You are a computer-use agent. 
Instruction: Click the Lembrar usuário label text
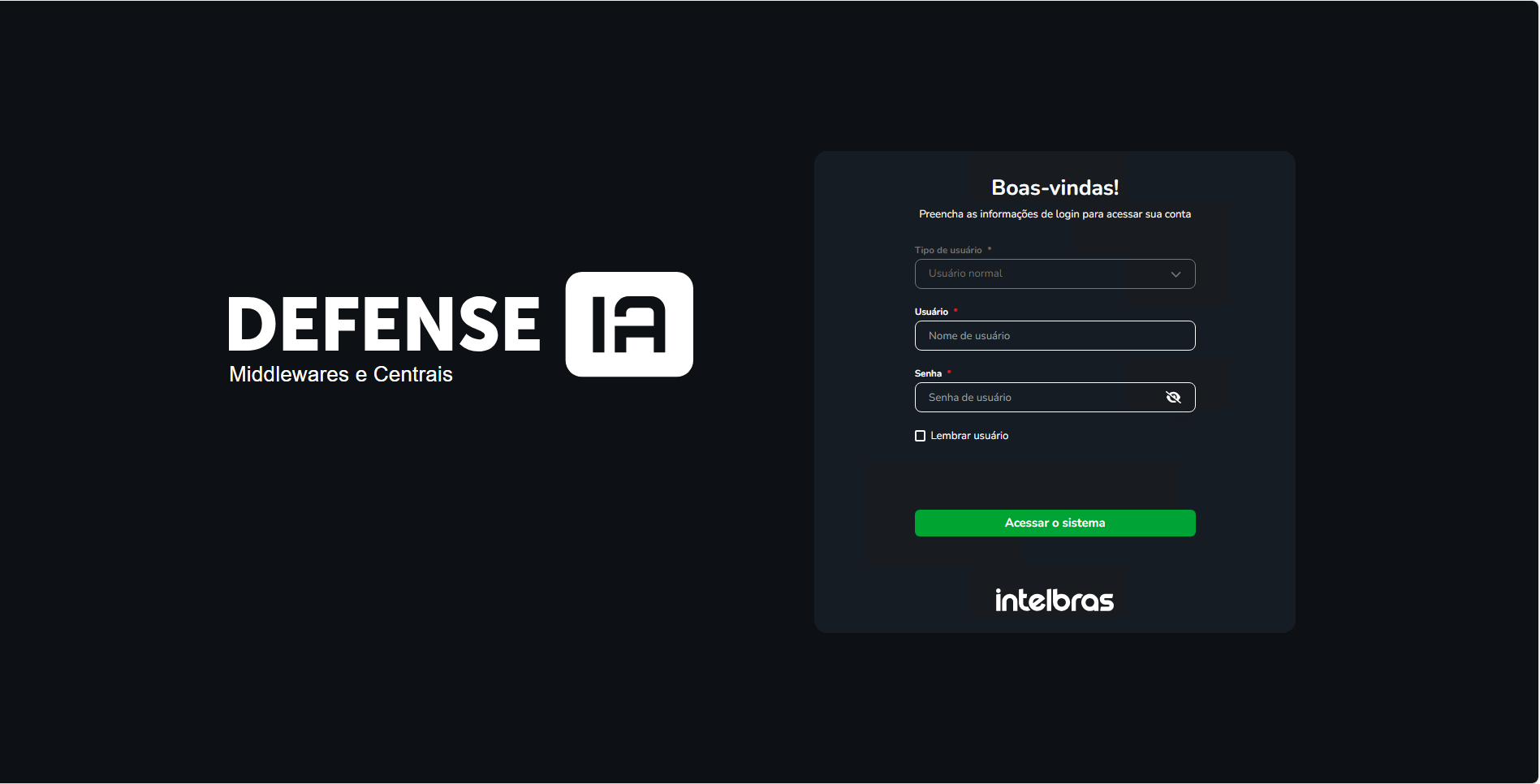969,436
